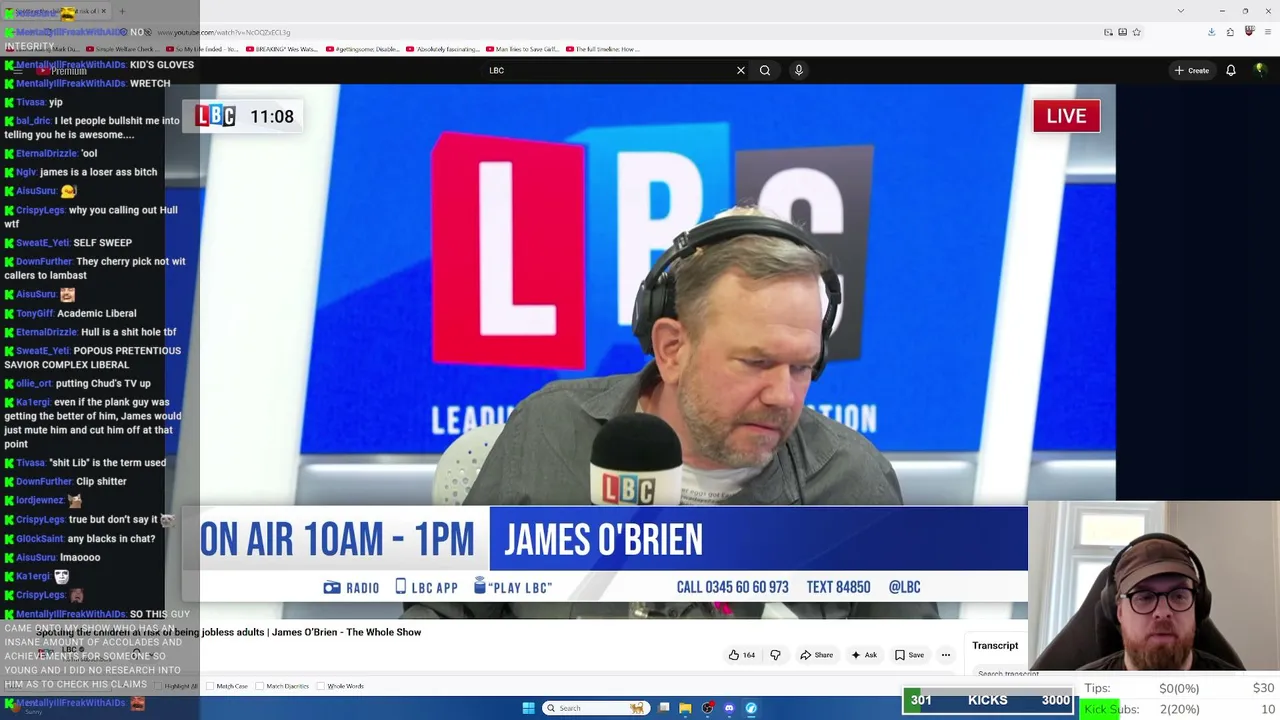Toggle the Match Diacritics checkbox
Viewport: 1280px width, 720px height.
click(x=262, y=686)
